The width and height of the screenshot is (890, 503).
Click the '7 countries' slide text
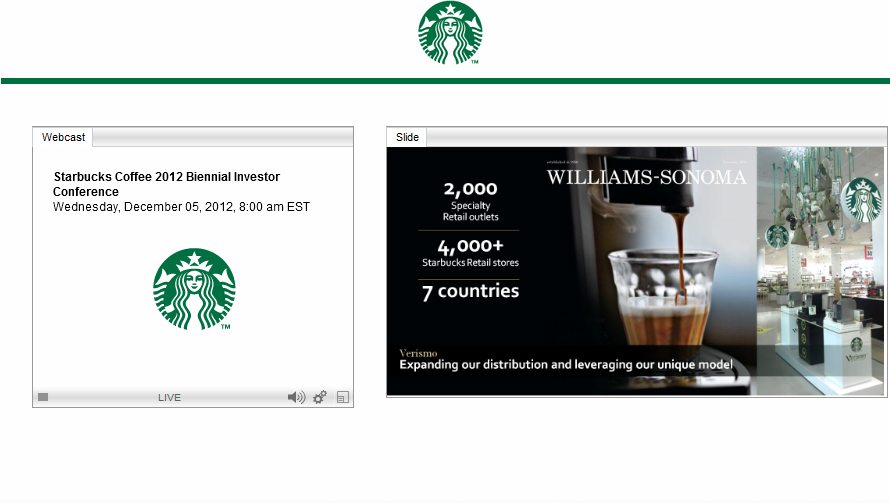pos(471,291)
